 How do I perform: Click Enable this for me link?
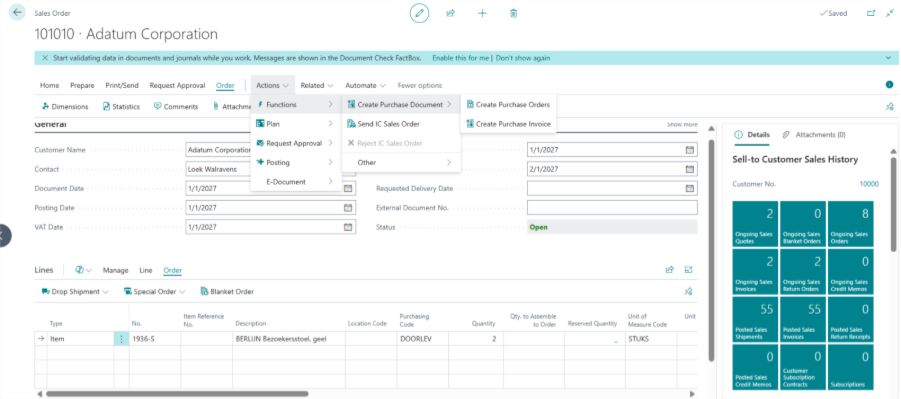[x=461, y=58]
